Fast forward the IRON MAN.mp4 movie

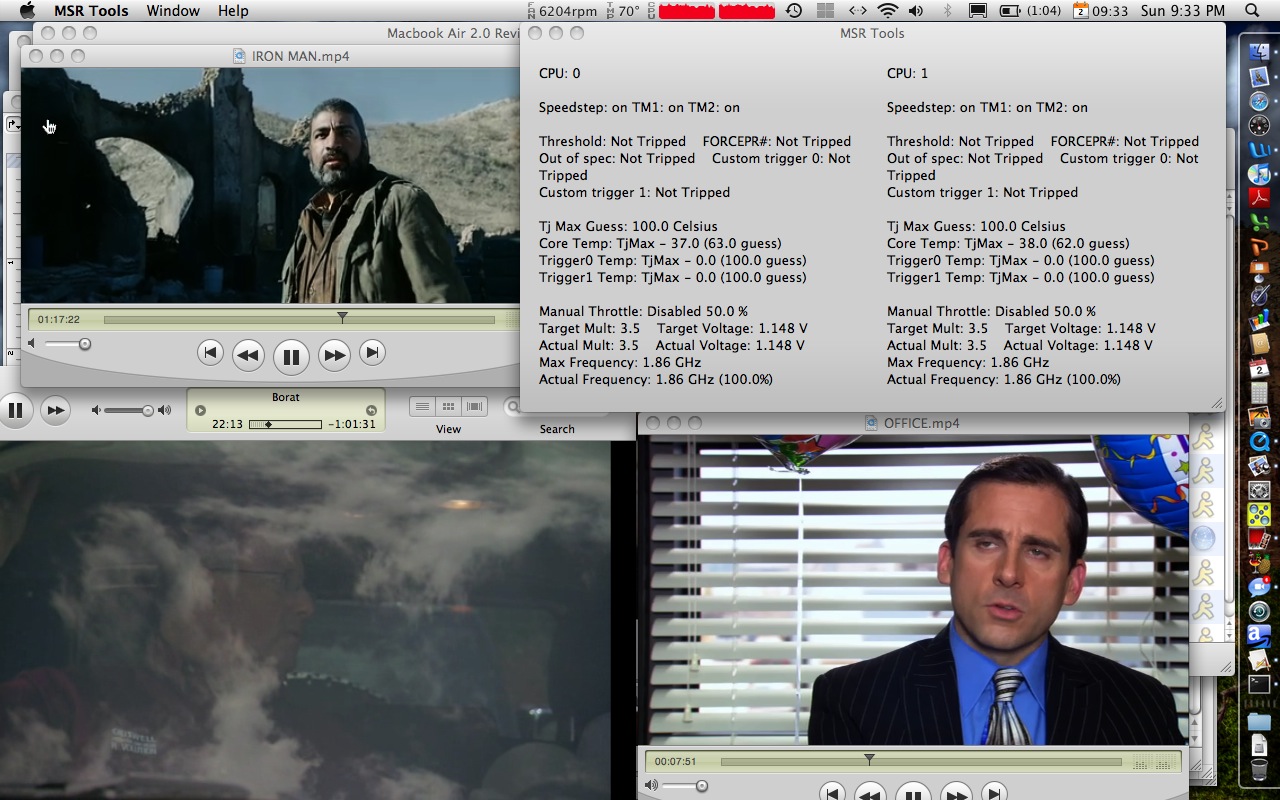click(x=334, y=355)
